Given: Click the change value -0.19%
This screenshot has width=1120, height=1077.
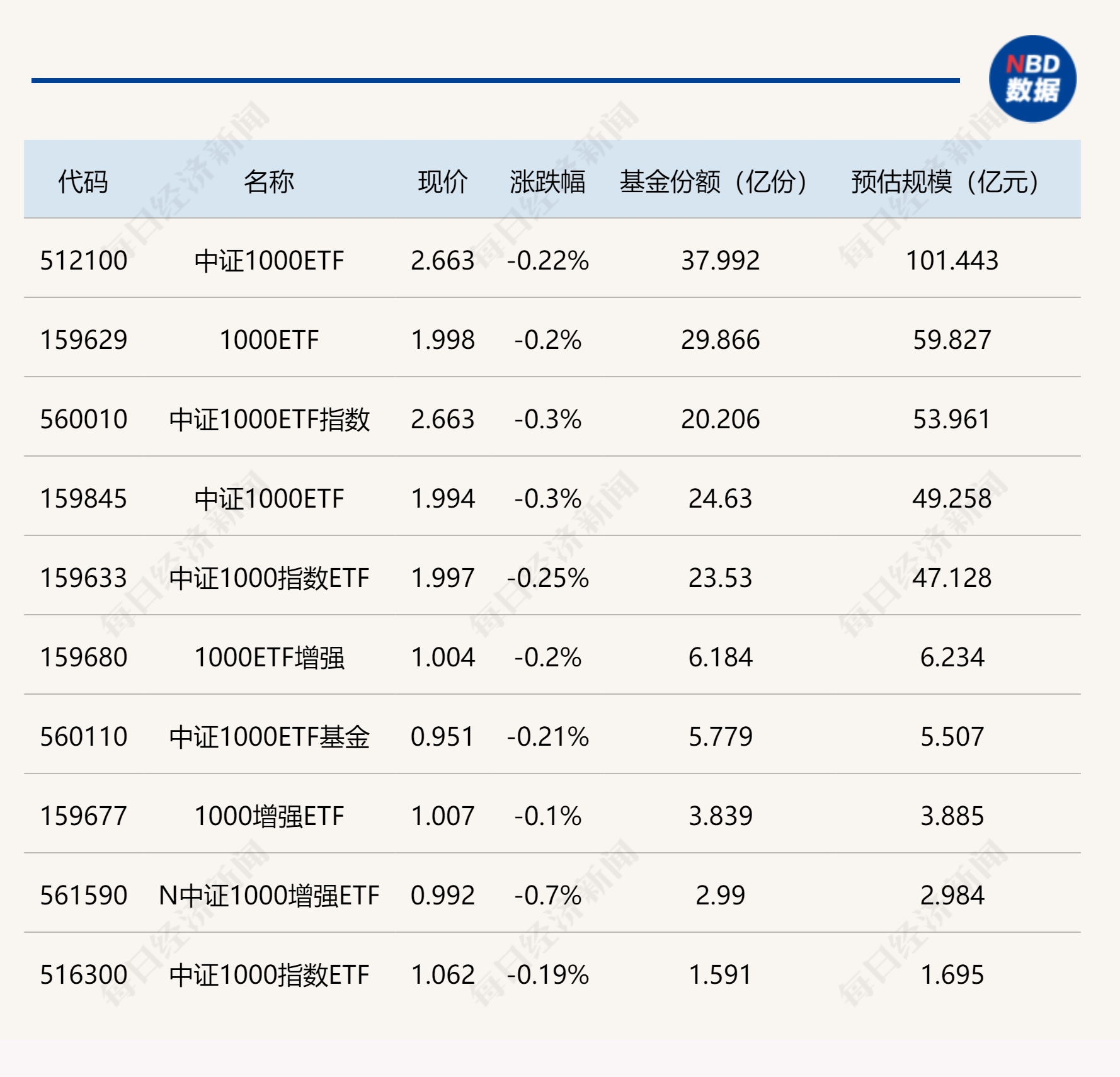Looking at the screenshot, I should click(x=547, y=975).
